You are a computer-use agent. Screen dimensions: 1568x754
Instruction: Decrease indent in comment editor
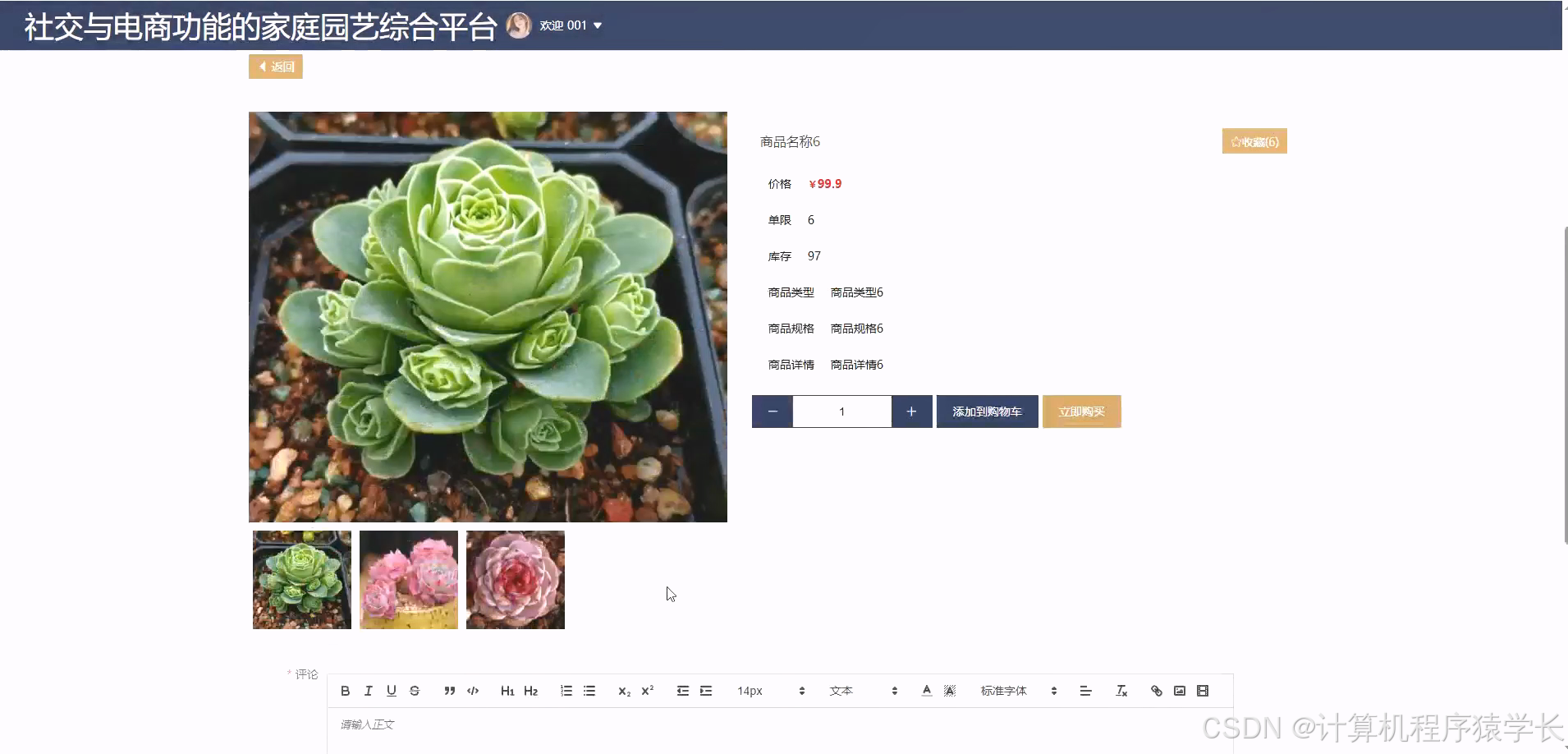pyautogui.click(x=682, y=691)
